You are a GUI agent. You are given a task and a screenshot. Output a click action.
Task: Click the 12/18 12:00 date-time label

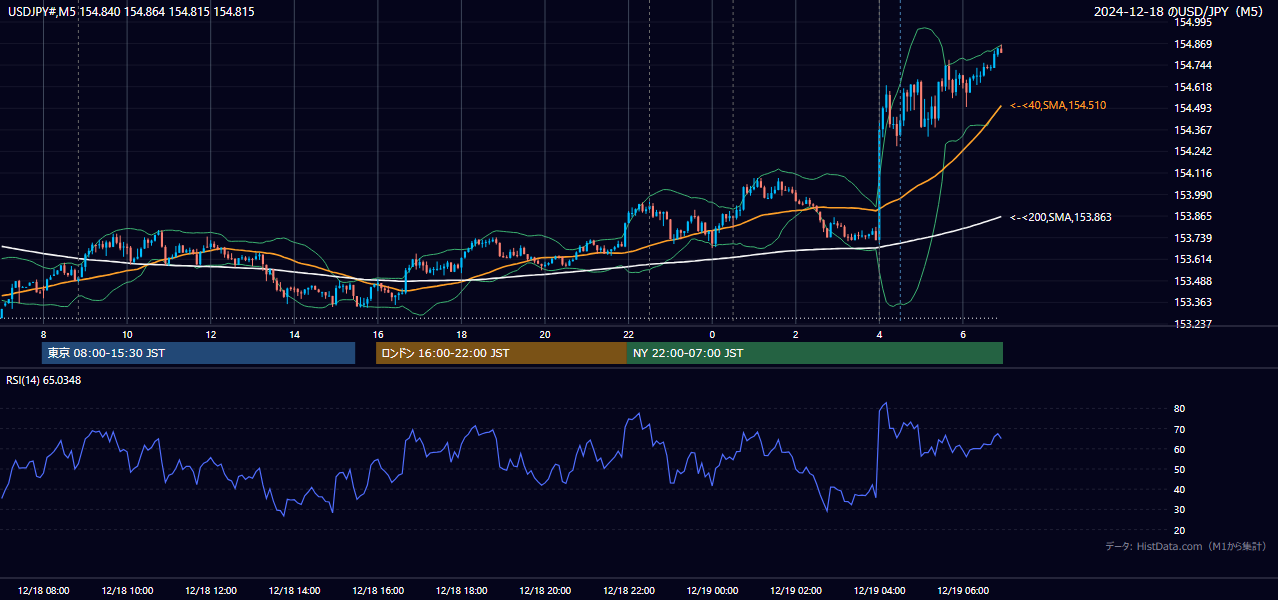[x=210, y=591]
